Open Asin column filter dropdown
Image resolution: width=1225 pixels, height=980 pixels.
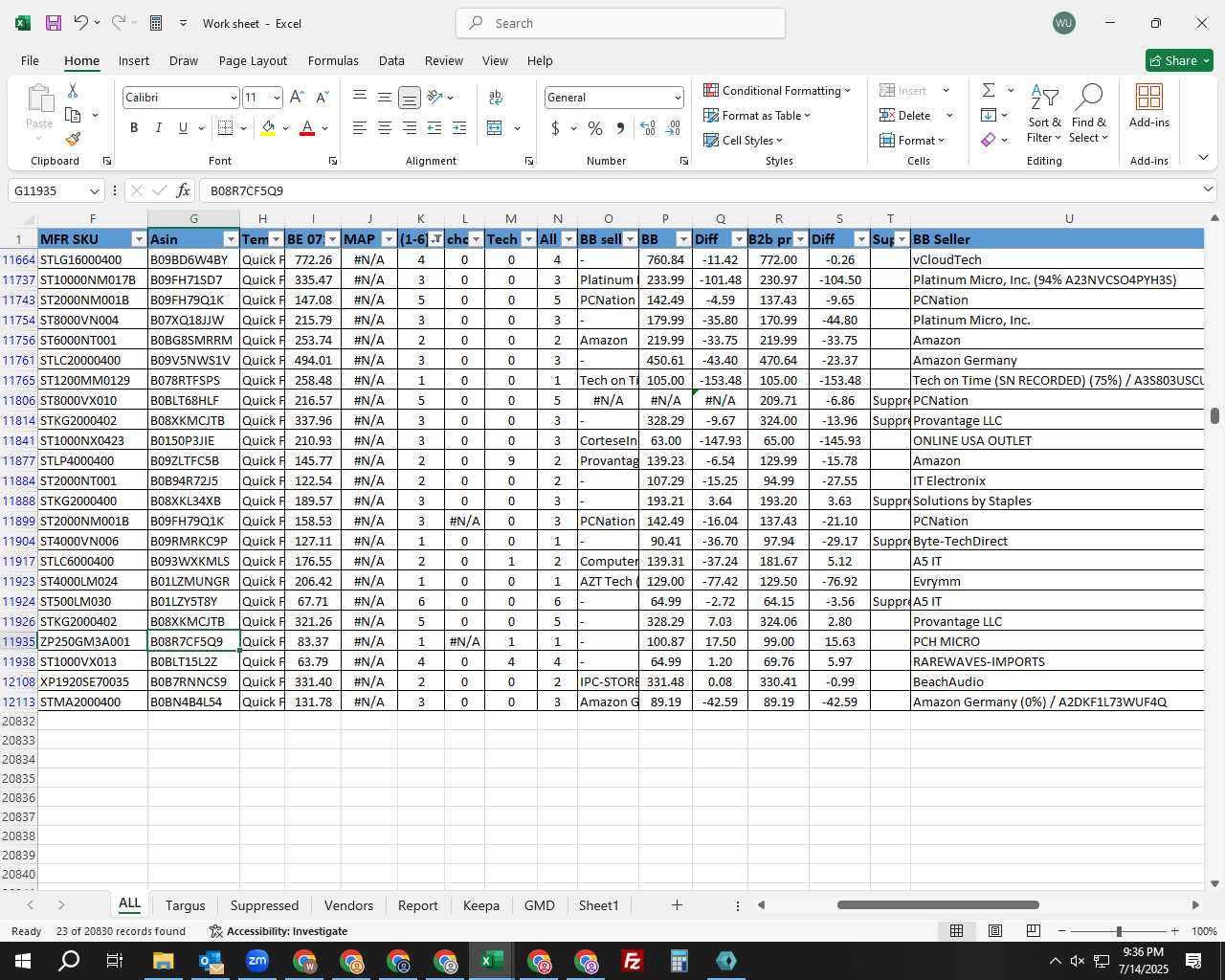(x=230, y=239)
